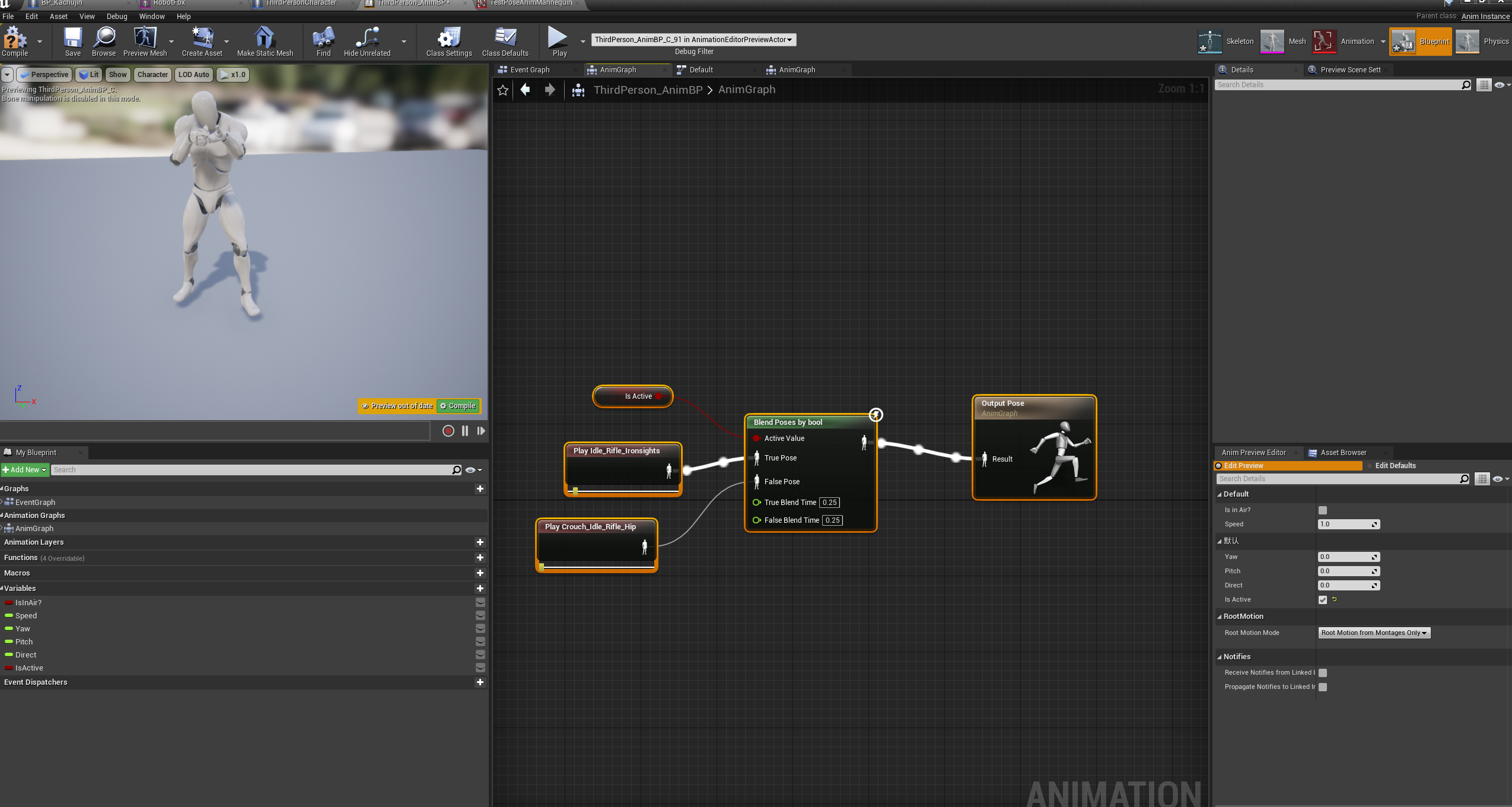Click the True Blend Time value field
The image size is (1512, 807).
(829, 503)
